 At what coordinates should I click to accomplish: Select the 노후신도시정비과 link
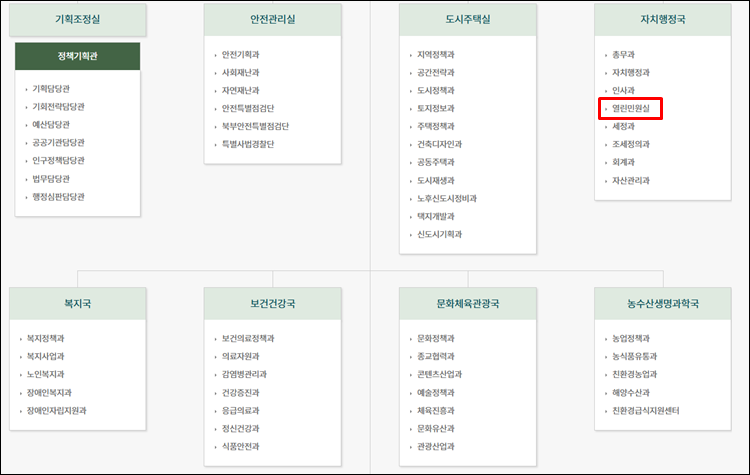[447, 199]
